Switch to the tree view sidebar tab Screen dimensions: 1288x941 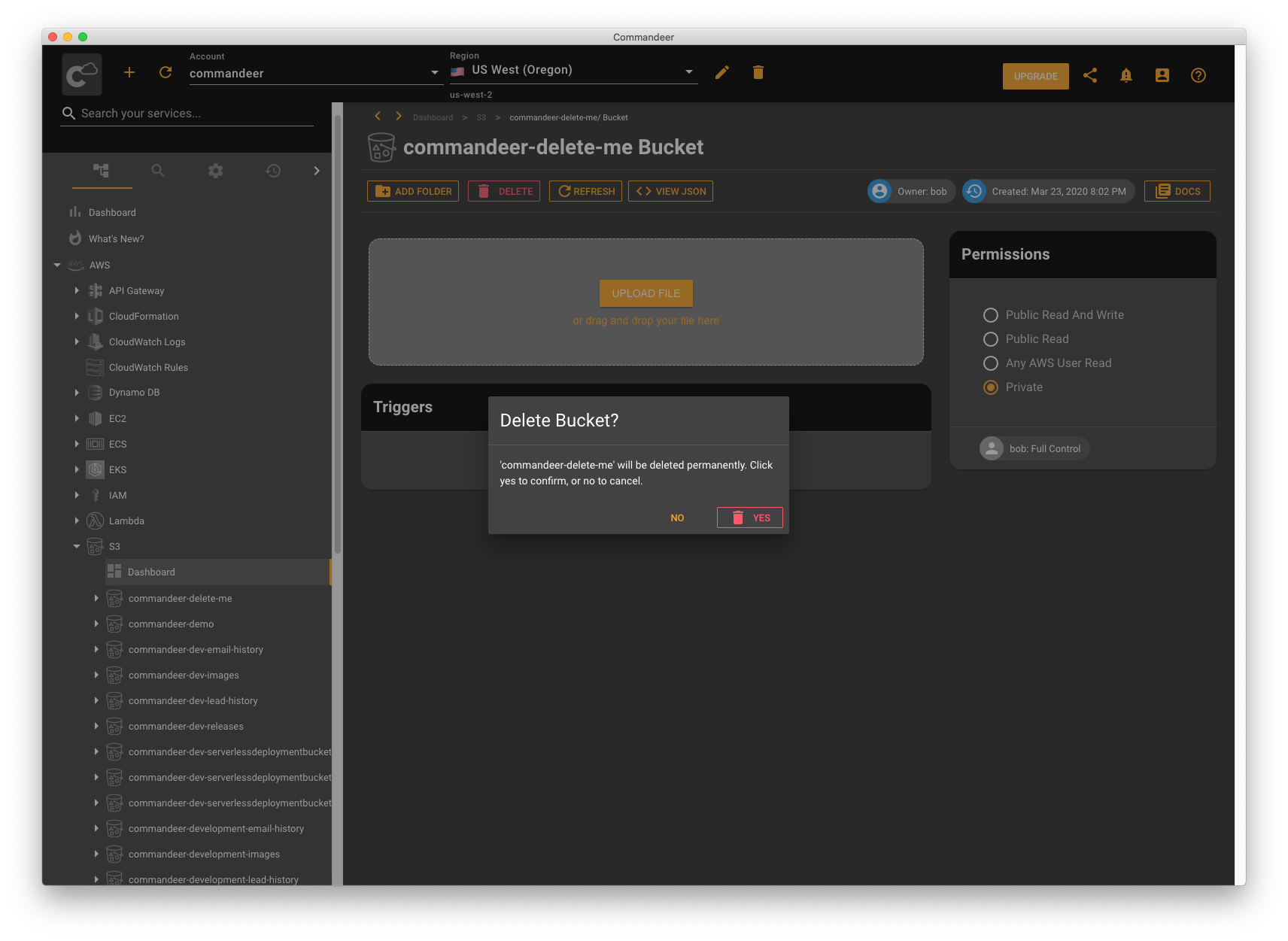tap(102, 171)
